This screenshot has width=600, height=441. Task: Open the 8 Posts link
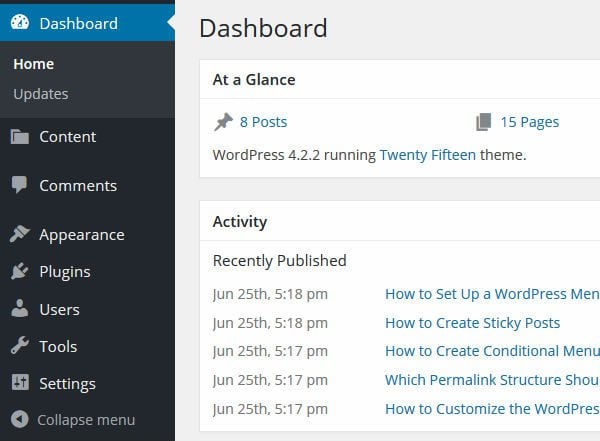263,122
